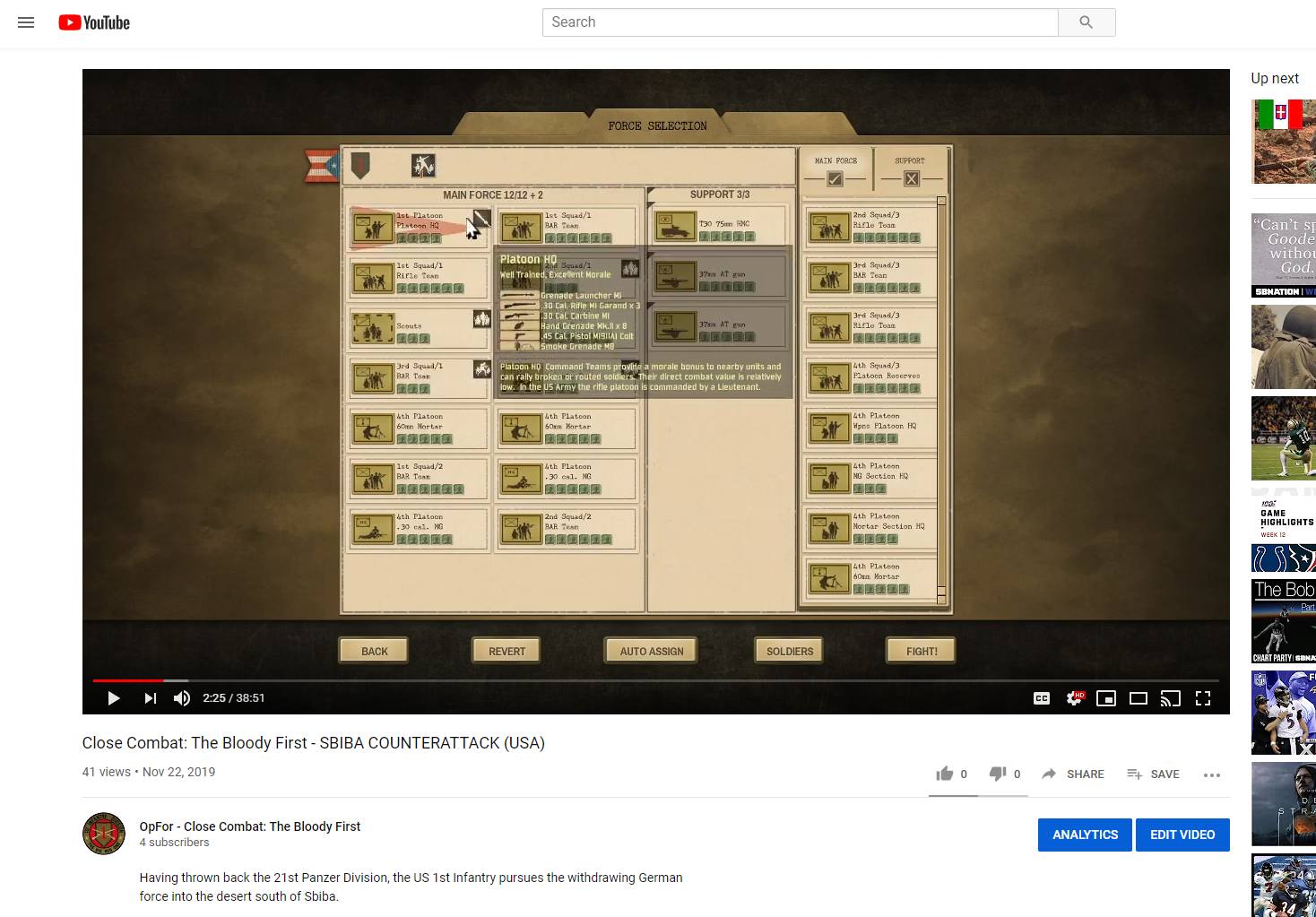Click the search magnifier button
The height and width of the screenshot is (917, 1316).
coord(1087,22)
